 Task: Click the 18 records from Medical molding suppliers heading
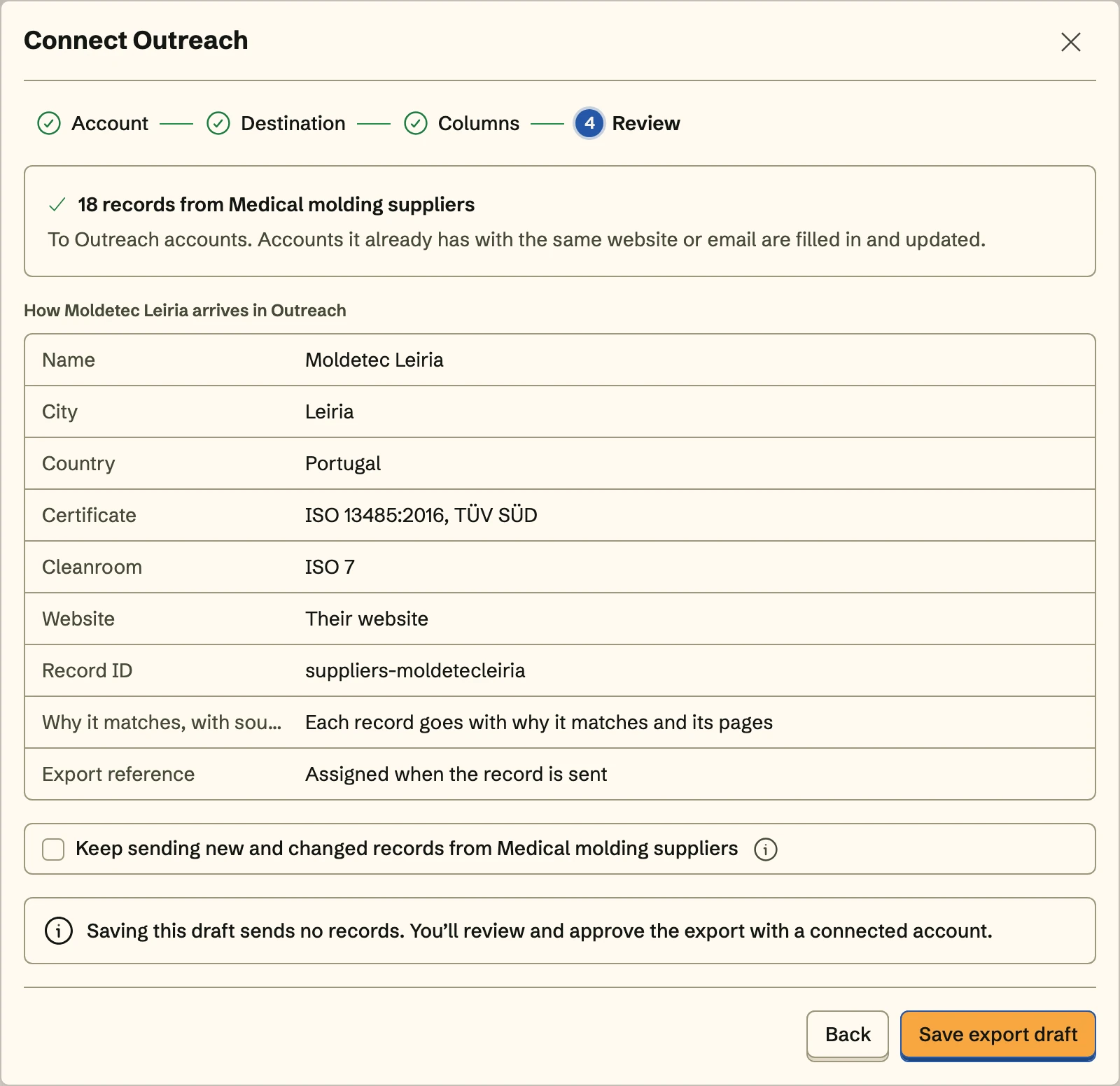coord(276,204)
